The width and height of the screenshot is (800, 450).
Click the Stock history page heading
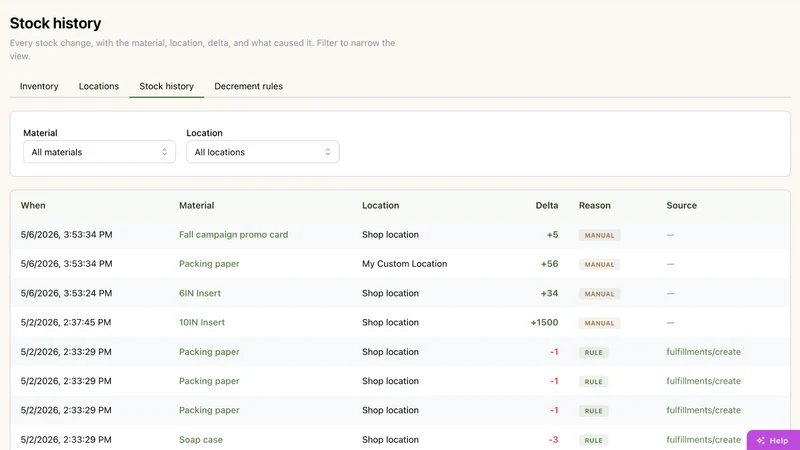(x=55, y=23)
